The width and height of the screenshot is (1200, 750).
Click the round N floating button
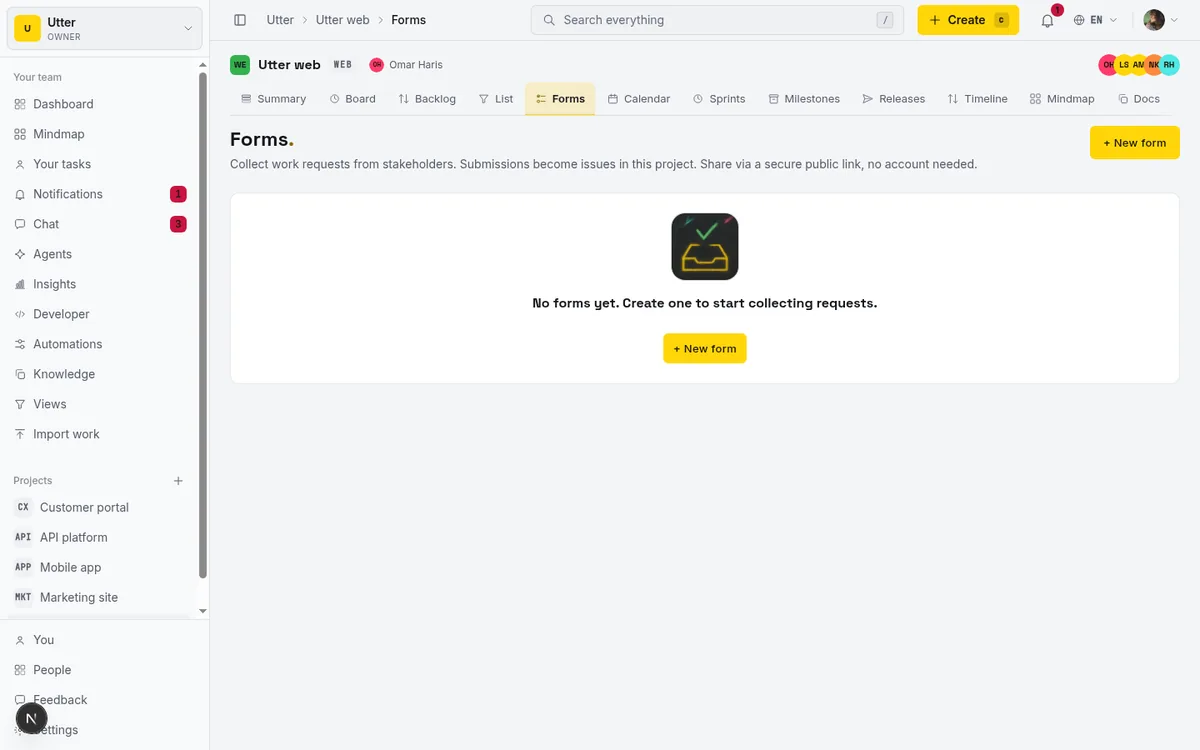tap(31, 718)
